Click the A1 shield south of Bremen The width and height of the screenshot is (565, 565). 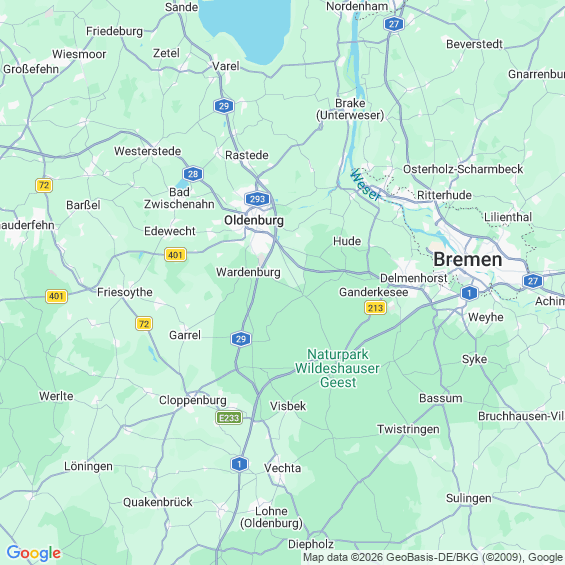[x=469, y=293]
